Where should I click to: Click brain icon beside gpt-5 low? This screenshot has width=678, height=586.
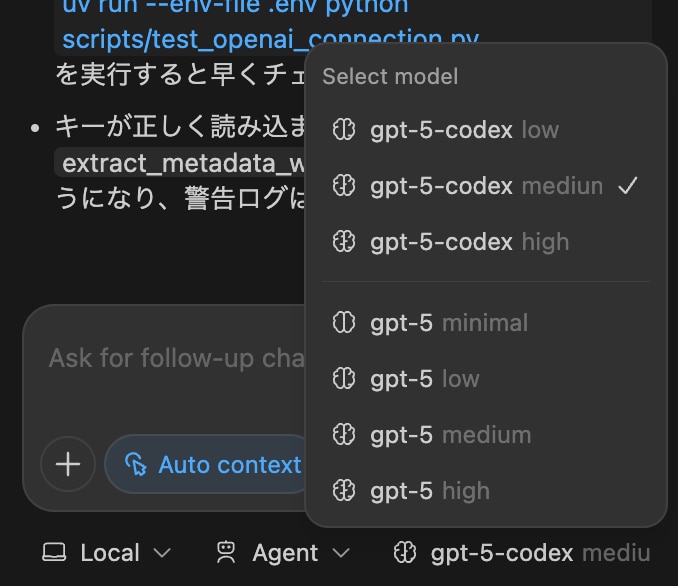click(344, 379)
